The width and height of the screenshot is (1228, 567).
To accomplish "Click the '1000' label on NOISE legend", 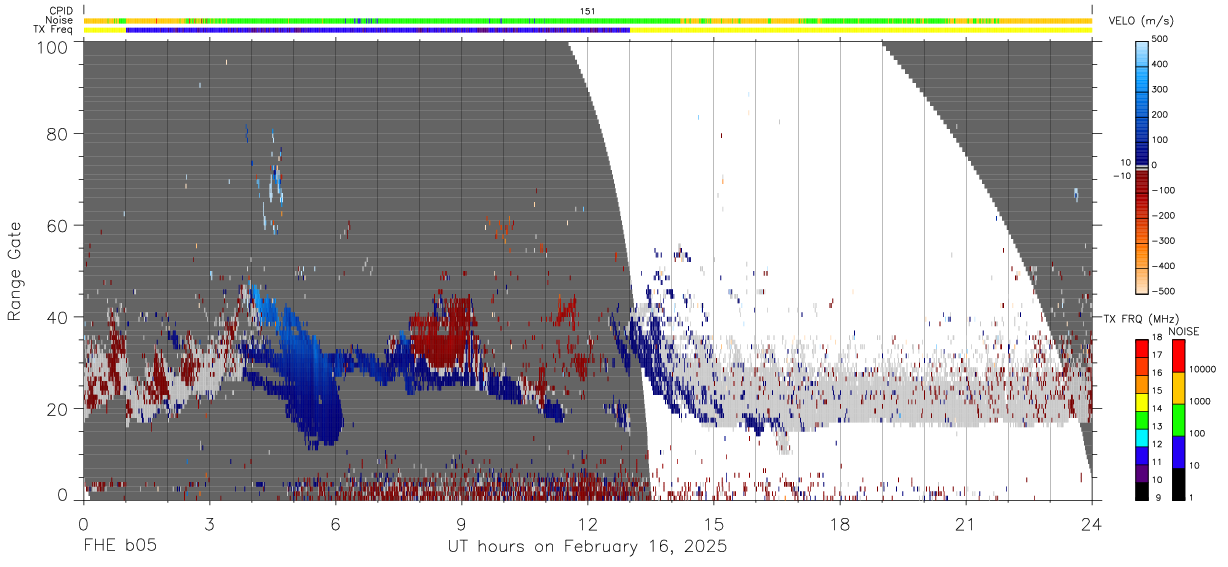I will tap(1201, 402).
